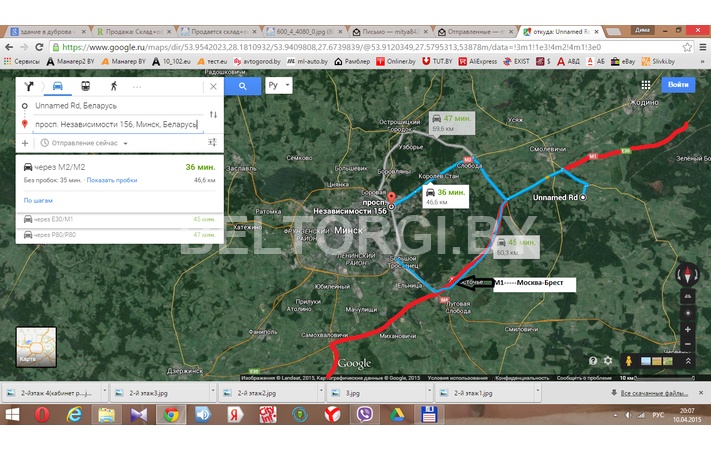The width and height of the screenshot is (711, 450).
Task: Switch to the Отправленные mail tab
Action: pos(476,32)
